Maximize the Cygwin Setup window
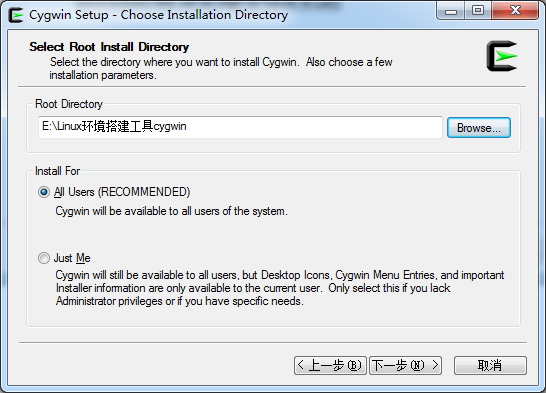The image size is (546, 393). pos(478,11)
